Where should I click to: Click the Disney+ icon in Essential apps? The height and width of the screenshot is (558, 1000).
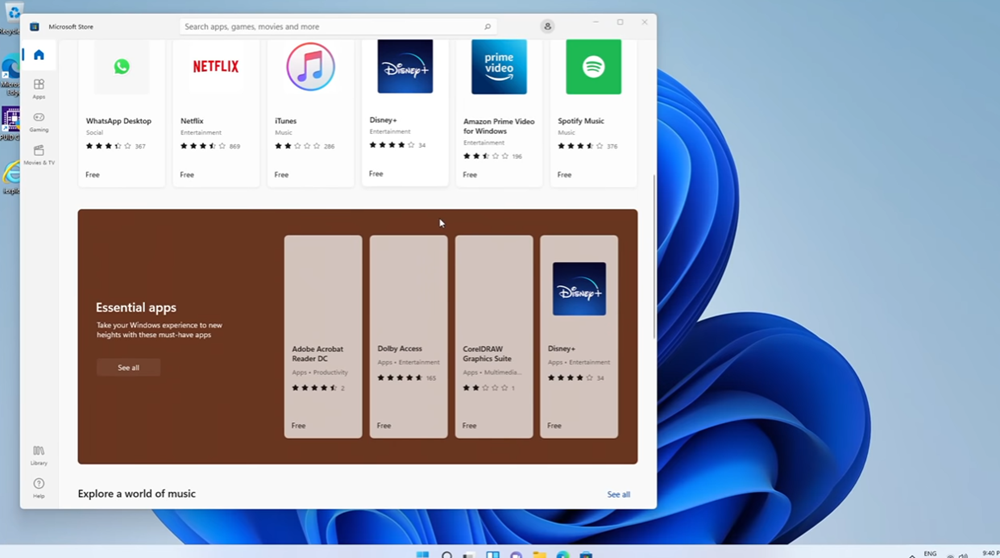point(579,289)
